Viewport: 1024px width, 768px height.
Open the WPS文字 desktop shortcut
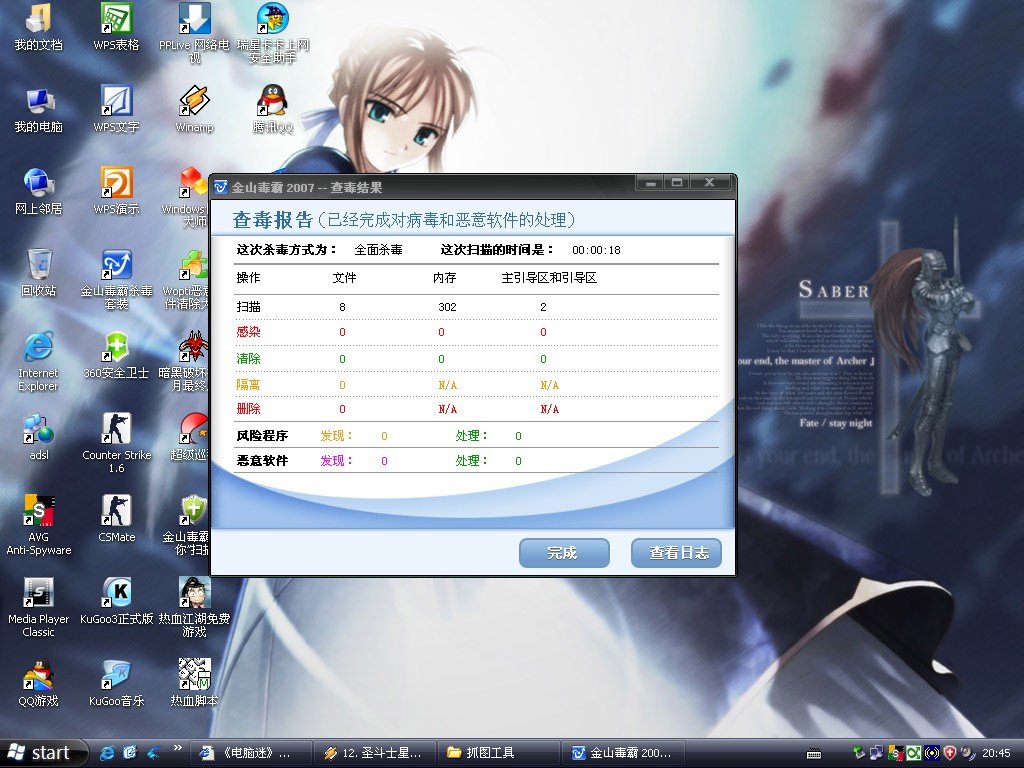coord(116,110)
